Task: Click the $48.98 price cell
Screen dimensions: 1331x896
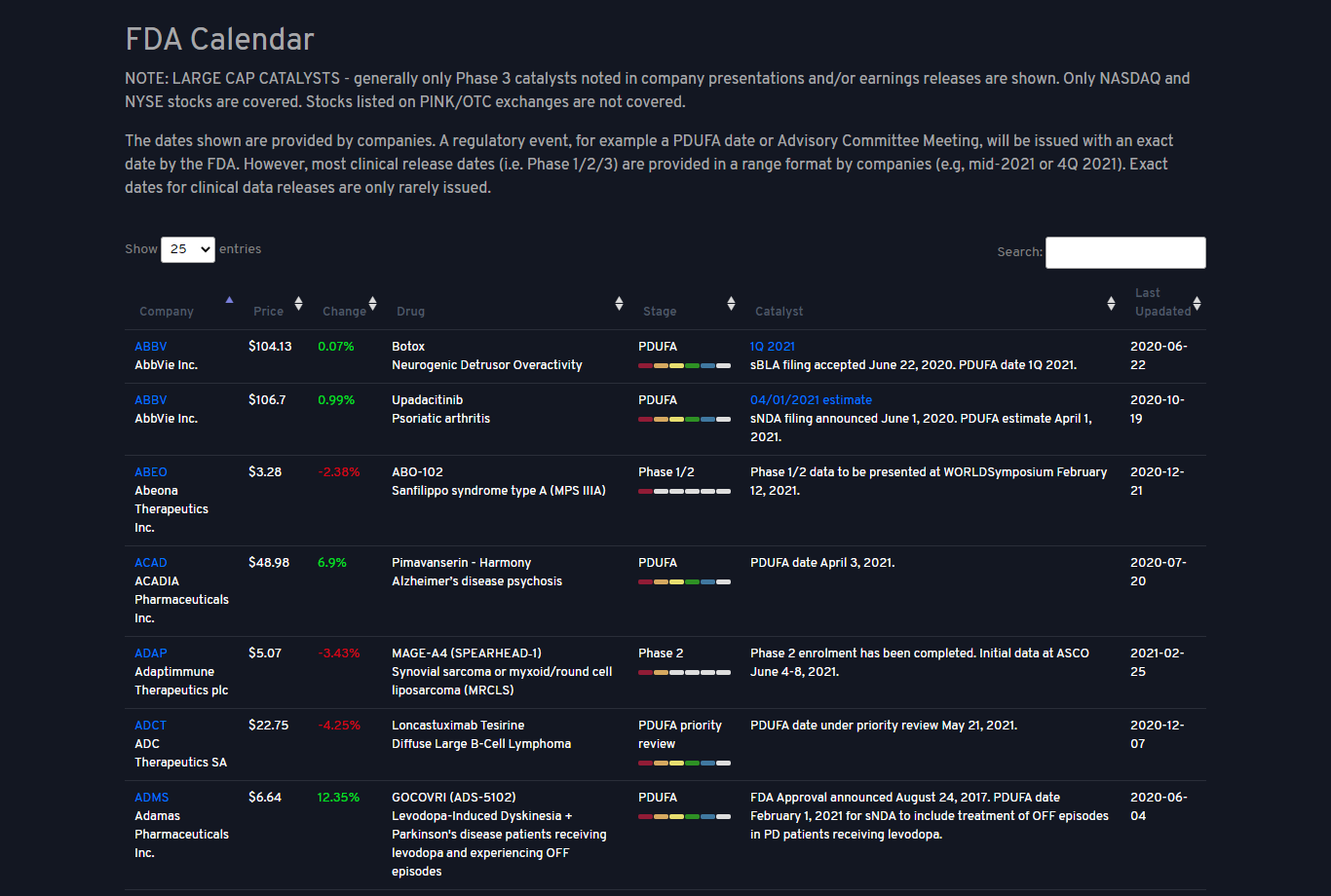Action: (269, 563)
